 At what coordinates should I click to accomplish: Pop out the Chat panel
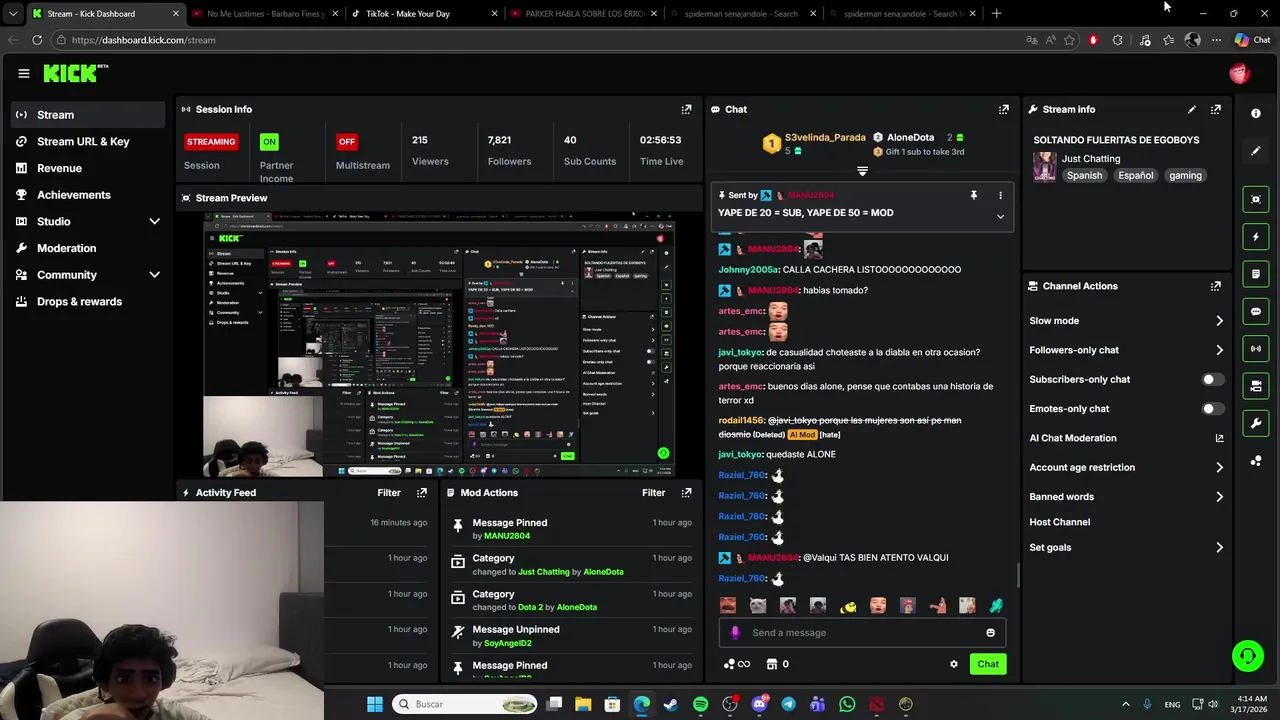(1003, 109)
